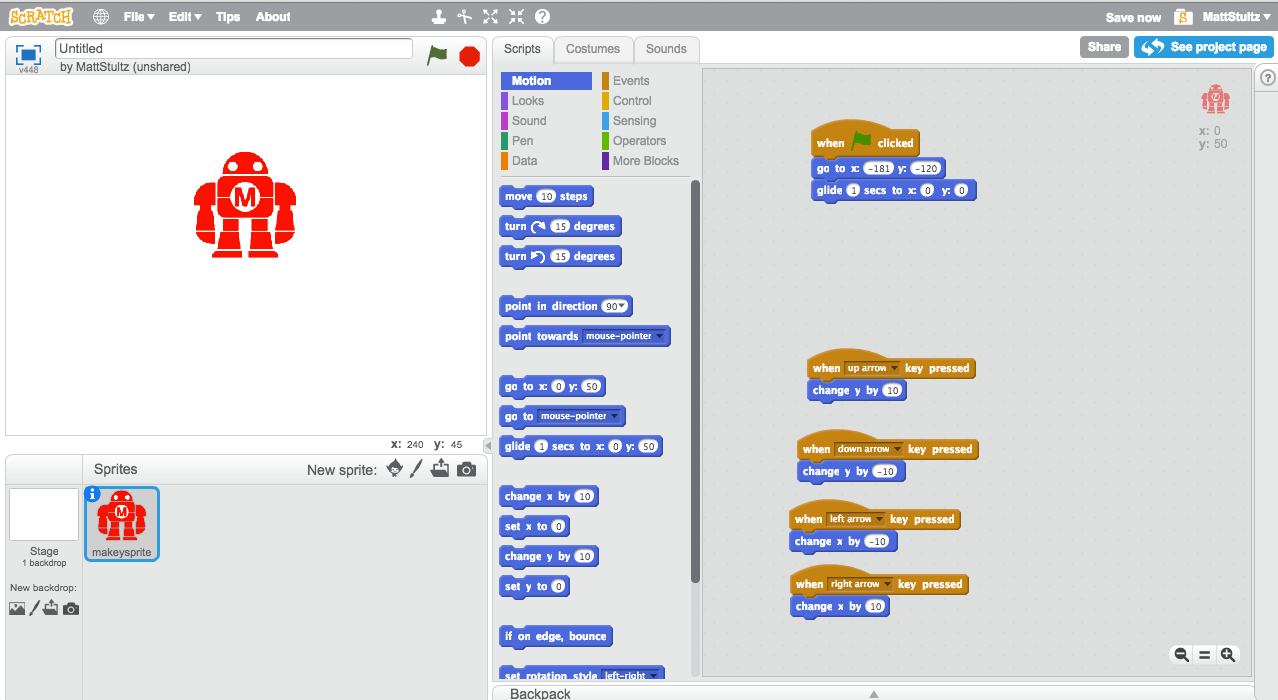The width and height of the screenshot is (1278, 700).
Task: Take new sprite photo with camera
Action: pos(466,469)
